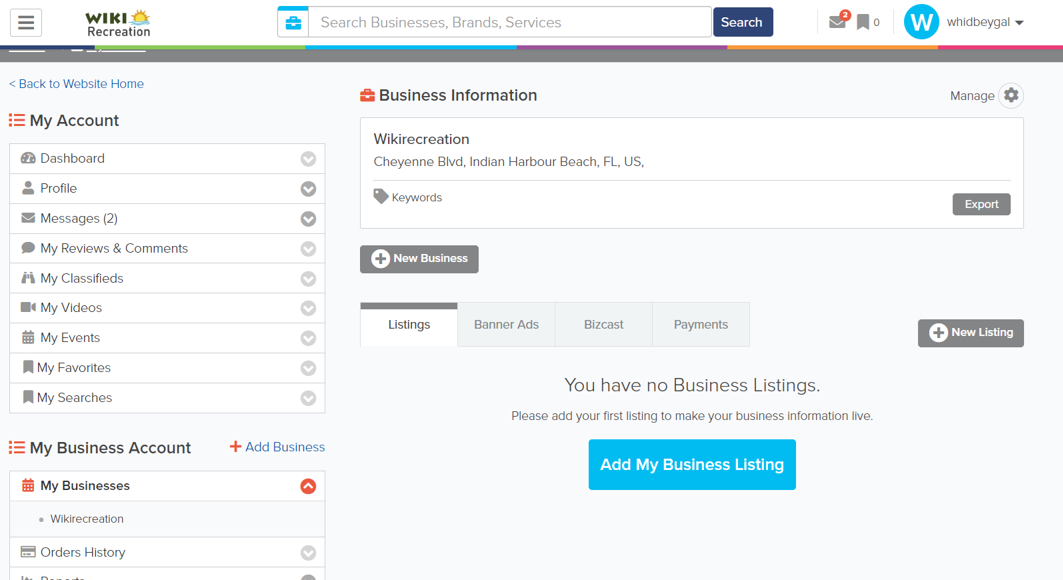Viewport: 1063px width, 580px height.
Task: Click the Dashboard gauge icon
Action: [x=28, y=158]
